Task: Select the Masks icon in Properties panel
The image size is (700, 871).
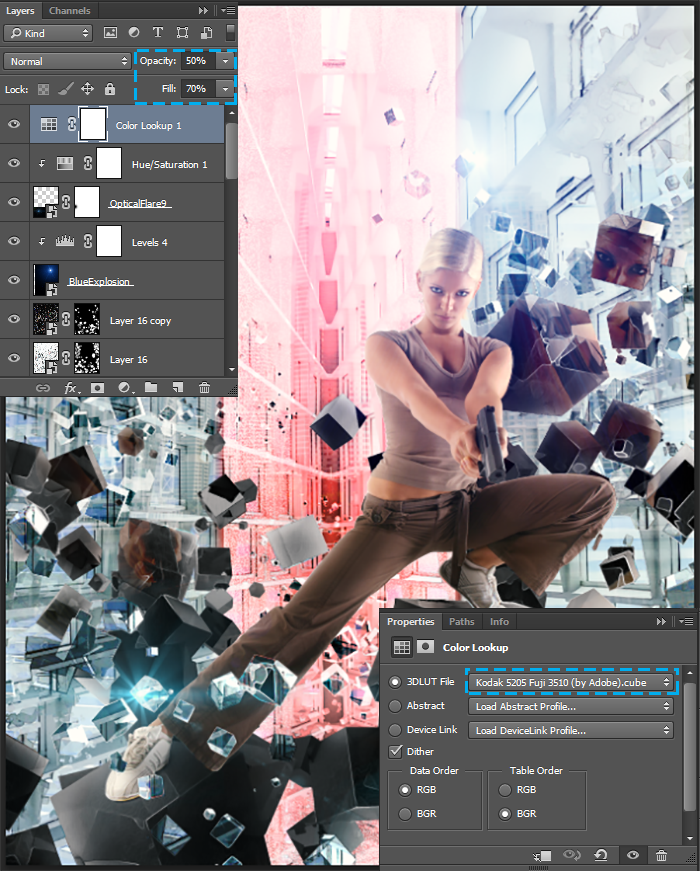Action: [x=426, y=647]
